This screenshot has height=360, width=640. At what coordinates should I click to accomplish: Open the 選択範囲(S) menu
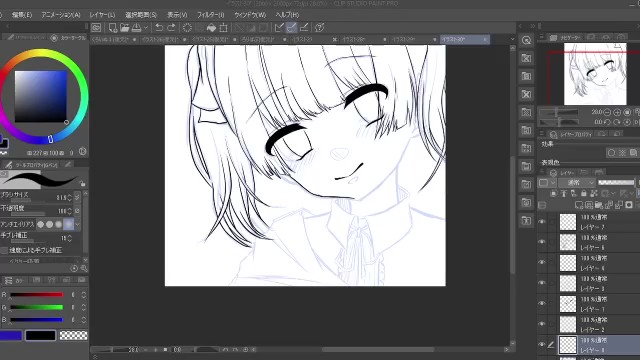(x=141, y=15)
